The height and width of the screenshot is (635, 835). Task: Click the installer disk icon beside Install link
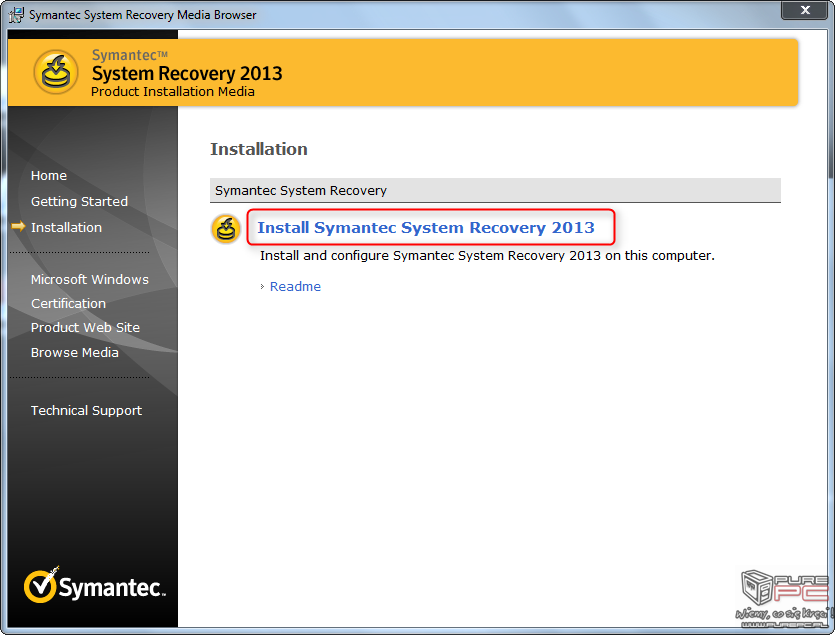[226, 229]
